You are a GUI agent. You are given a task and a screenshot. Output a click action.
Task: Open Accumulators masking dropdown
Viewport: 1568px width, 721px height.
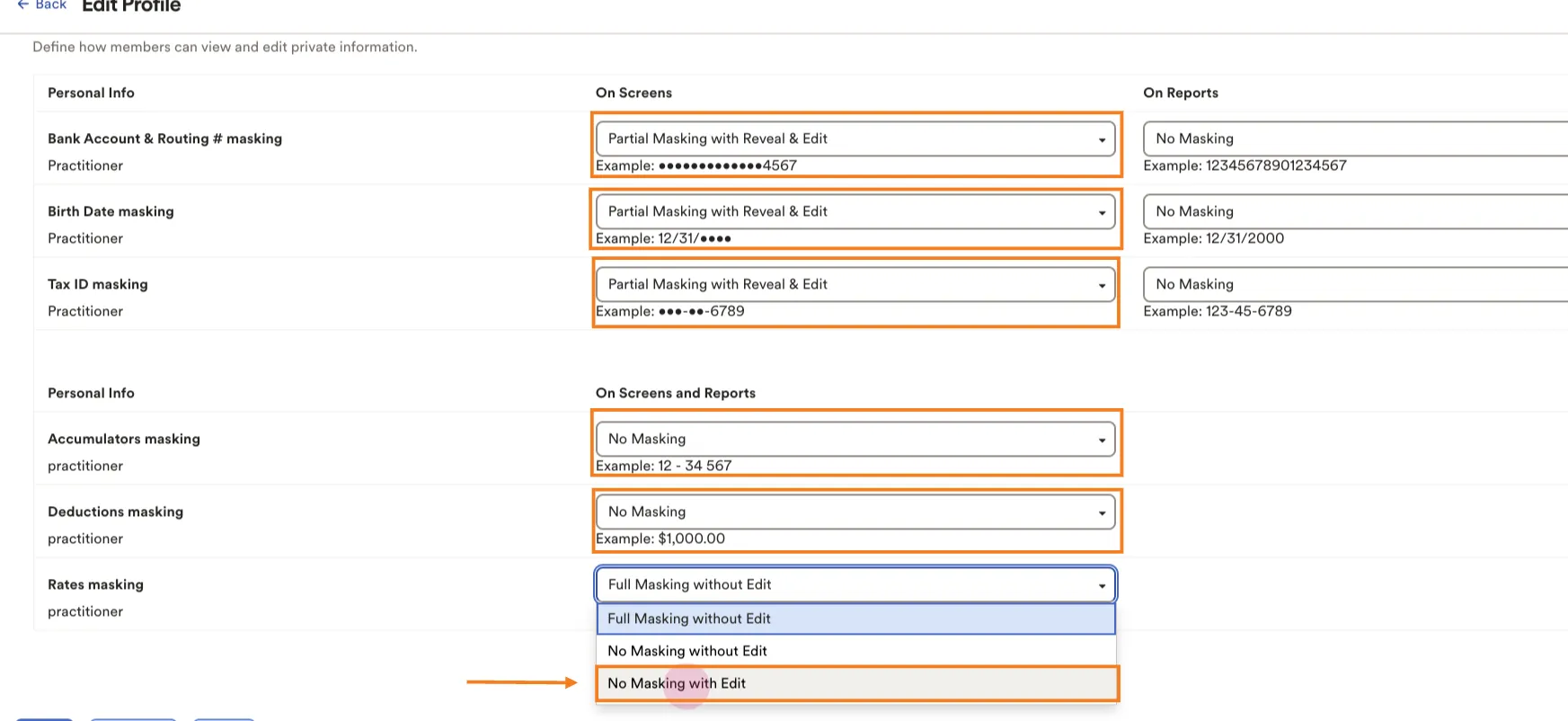[855, 439]
